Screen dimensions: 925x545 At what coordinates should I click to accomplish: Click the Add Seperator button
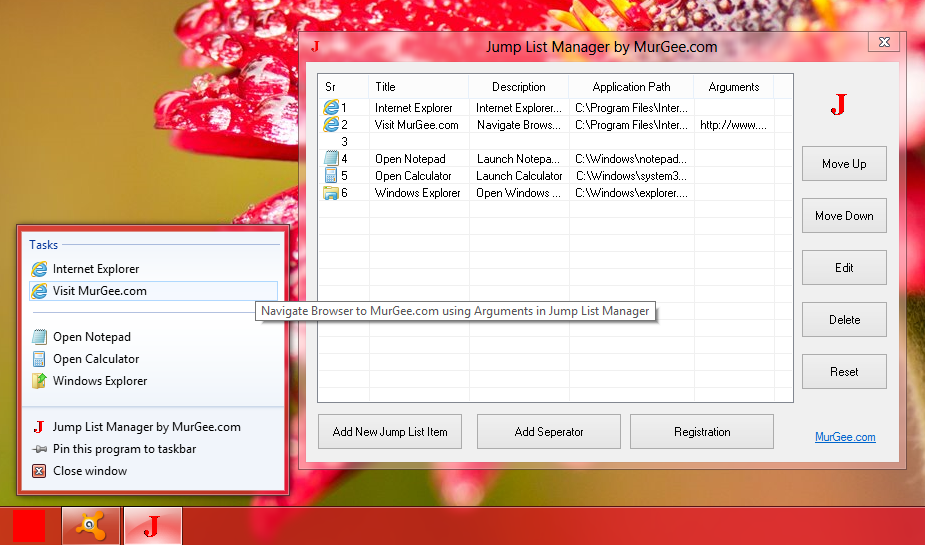pyautogui.click(x=549, y=431)
